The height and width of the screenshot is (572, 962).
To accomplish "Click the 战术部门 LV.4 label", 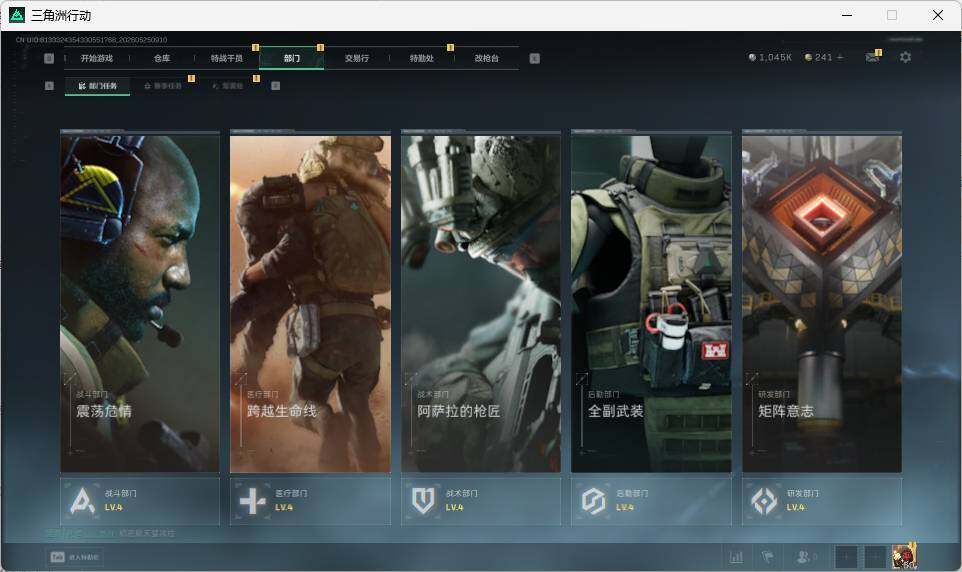I will (x=455, y=508).
